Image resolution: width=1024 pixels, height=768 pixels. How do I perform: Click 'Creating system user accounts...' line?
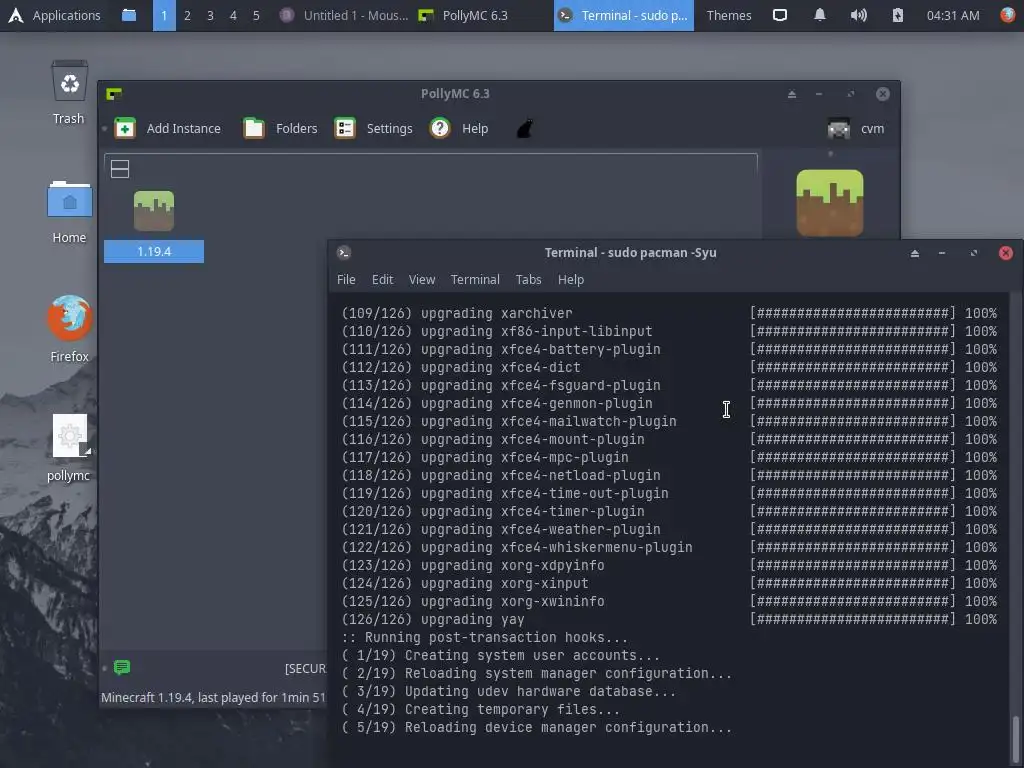tap(500, 655)
